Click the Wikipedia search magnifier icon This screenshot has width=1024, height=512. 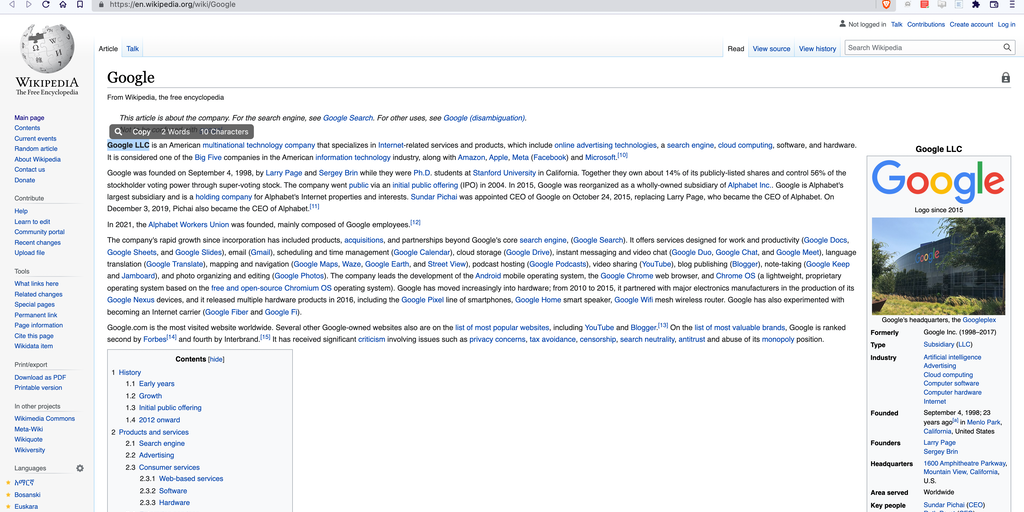(x=1007, y=48)
